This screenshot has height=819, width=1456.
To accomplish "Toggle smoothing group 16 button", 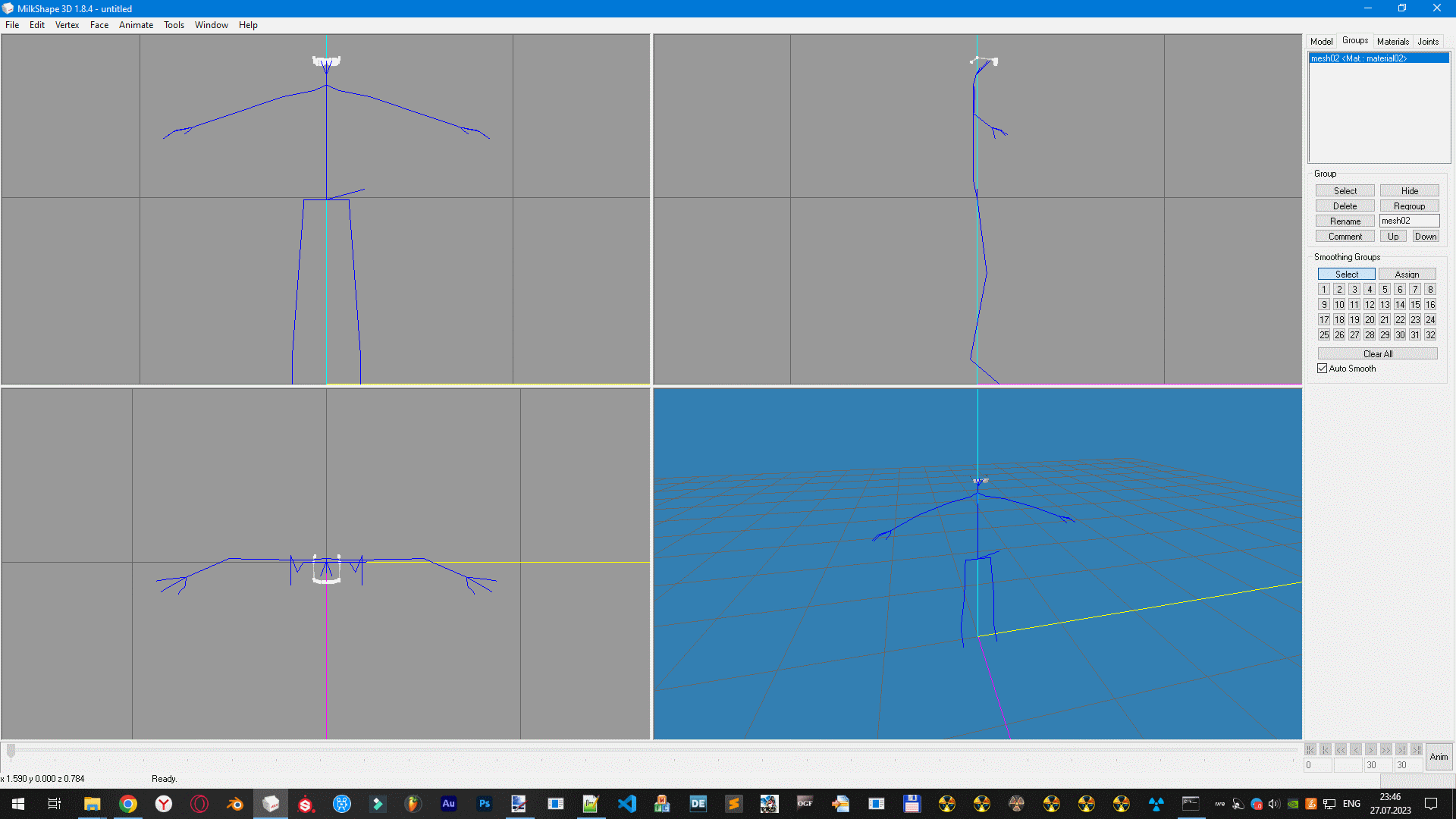I will (x=1430, y=305).
